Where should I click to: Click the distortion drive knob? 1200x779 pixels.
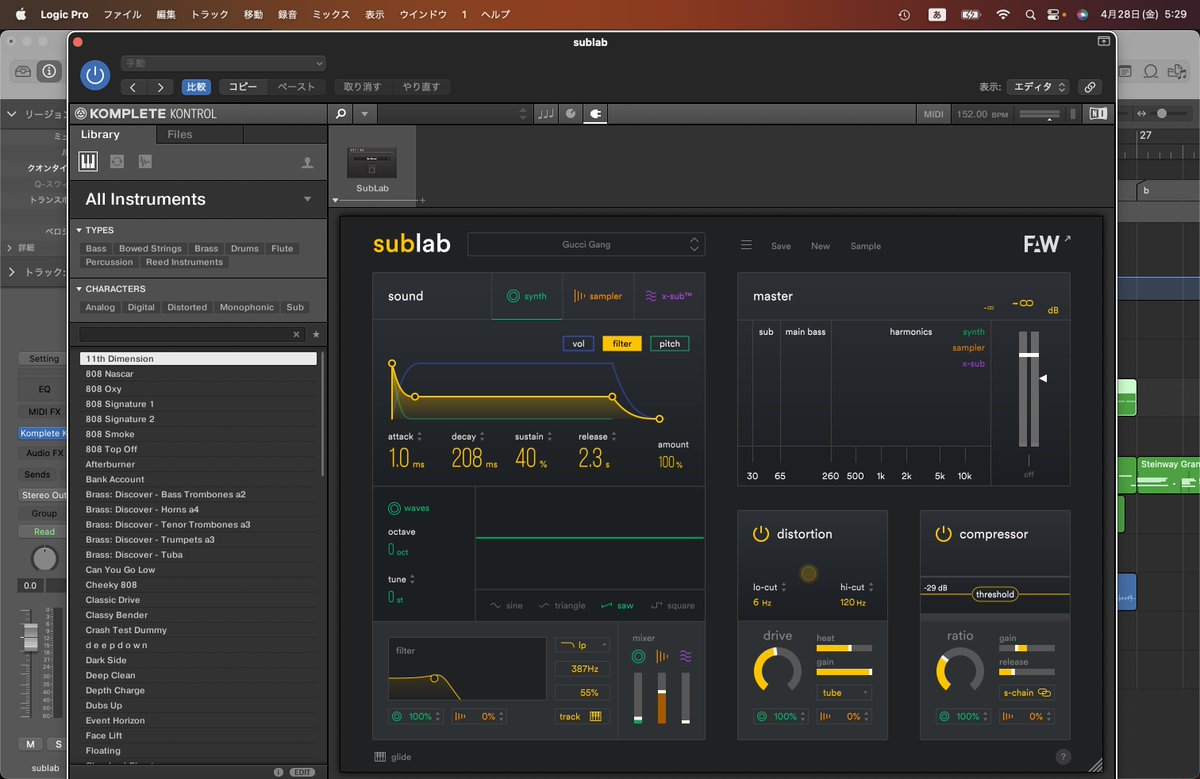coord(777,669)
